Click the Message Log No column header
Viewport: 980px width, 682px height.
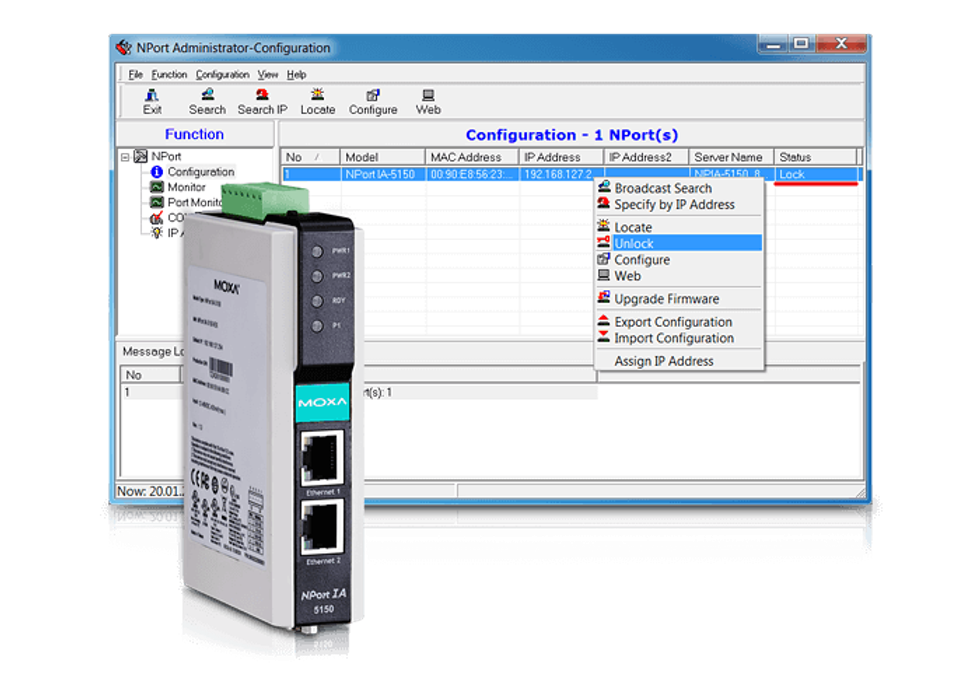click(150, 374)
